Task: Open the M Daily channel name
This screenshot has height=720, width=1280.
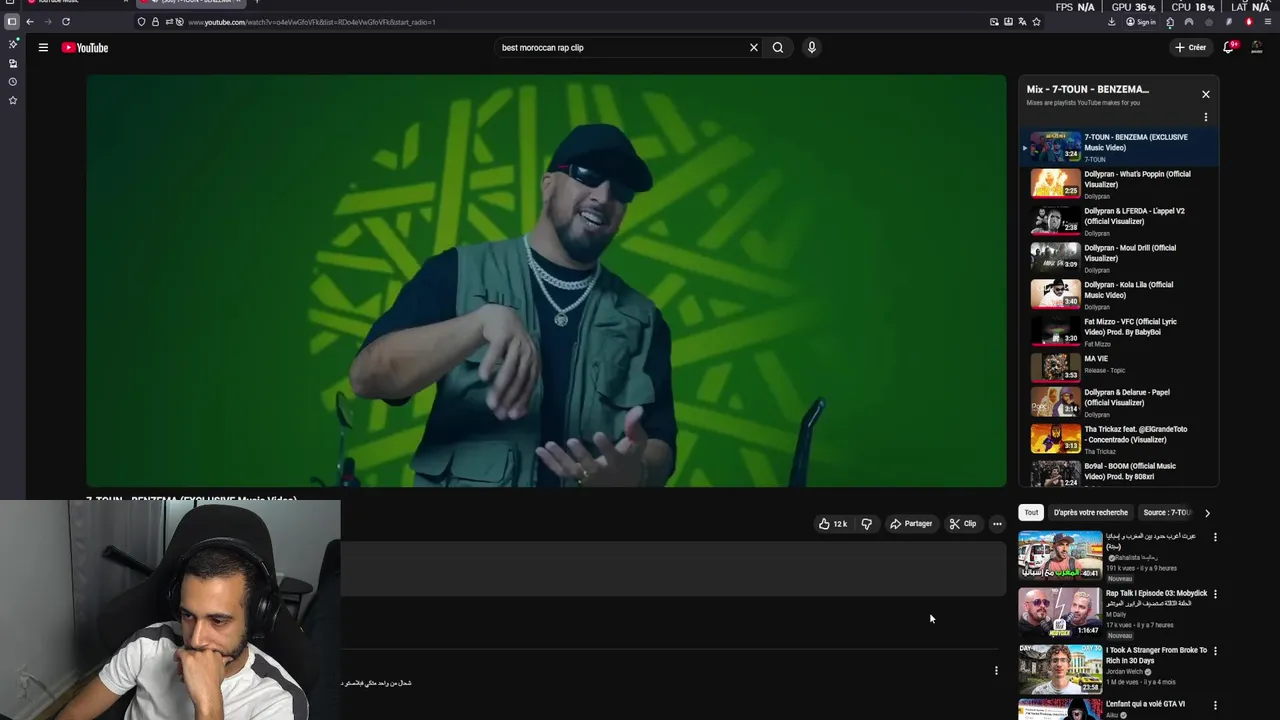Action: (x=1116, y=614)
